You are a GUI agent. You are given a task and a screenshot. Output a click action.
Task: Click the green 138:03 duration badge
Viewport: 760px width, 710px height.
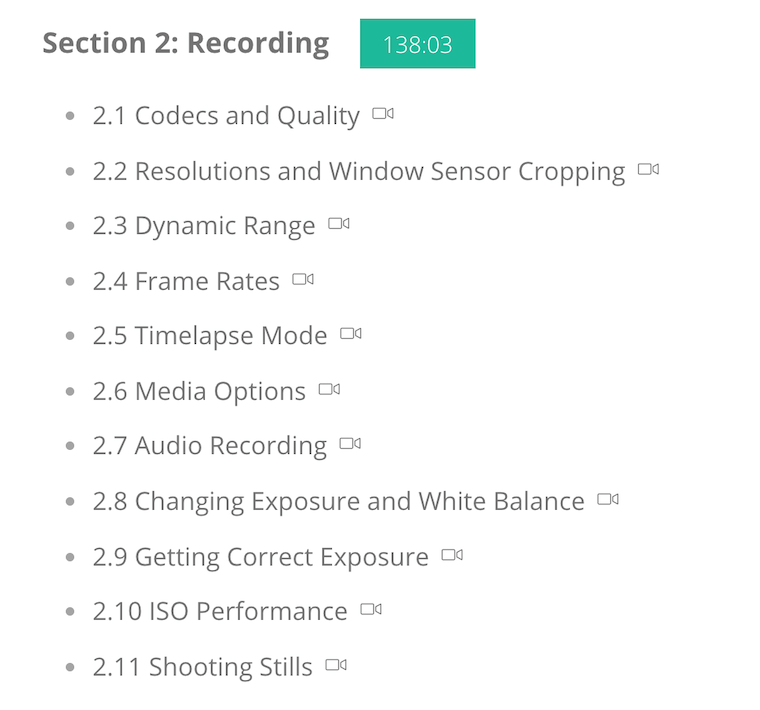coord(417,44)
